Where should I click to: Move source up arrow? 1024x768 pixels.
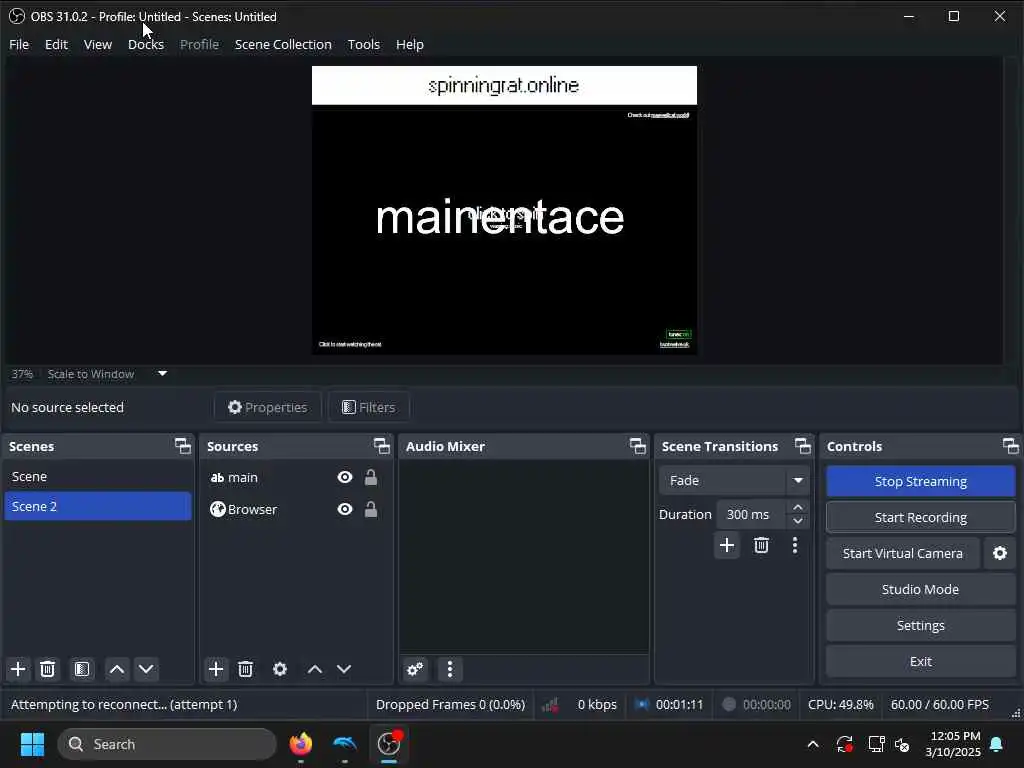coord(315,669)
